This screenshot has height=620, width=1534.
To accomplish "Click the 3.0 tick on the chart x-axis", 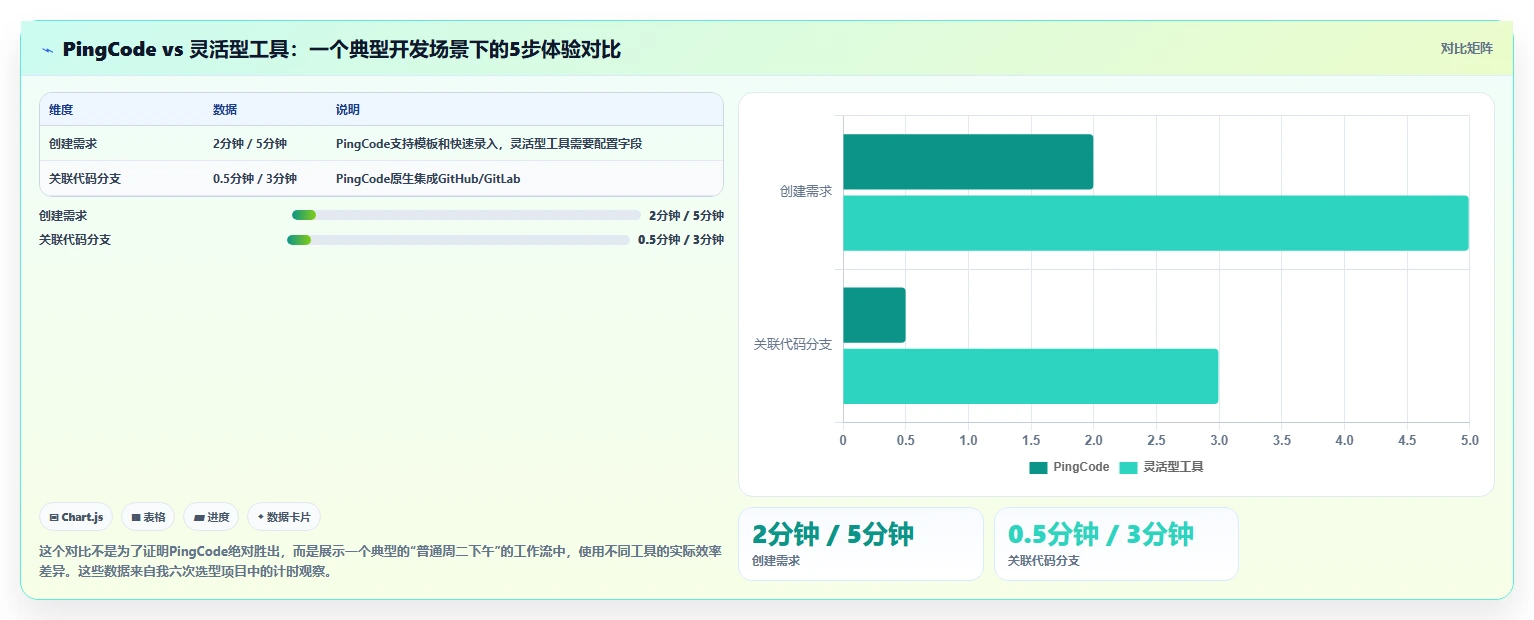I will pos(1219,440).
